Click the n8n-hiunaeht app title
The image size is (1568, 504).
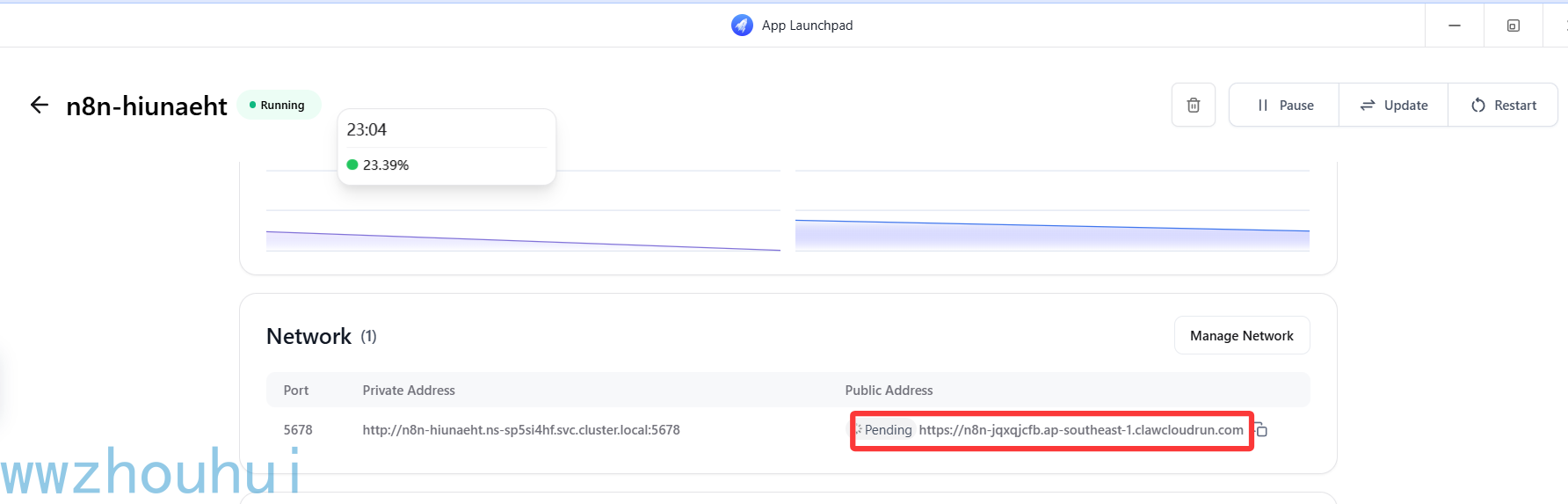pos(147,106)
